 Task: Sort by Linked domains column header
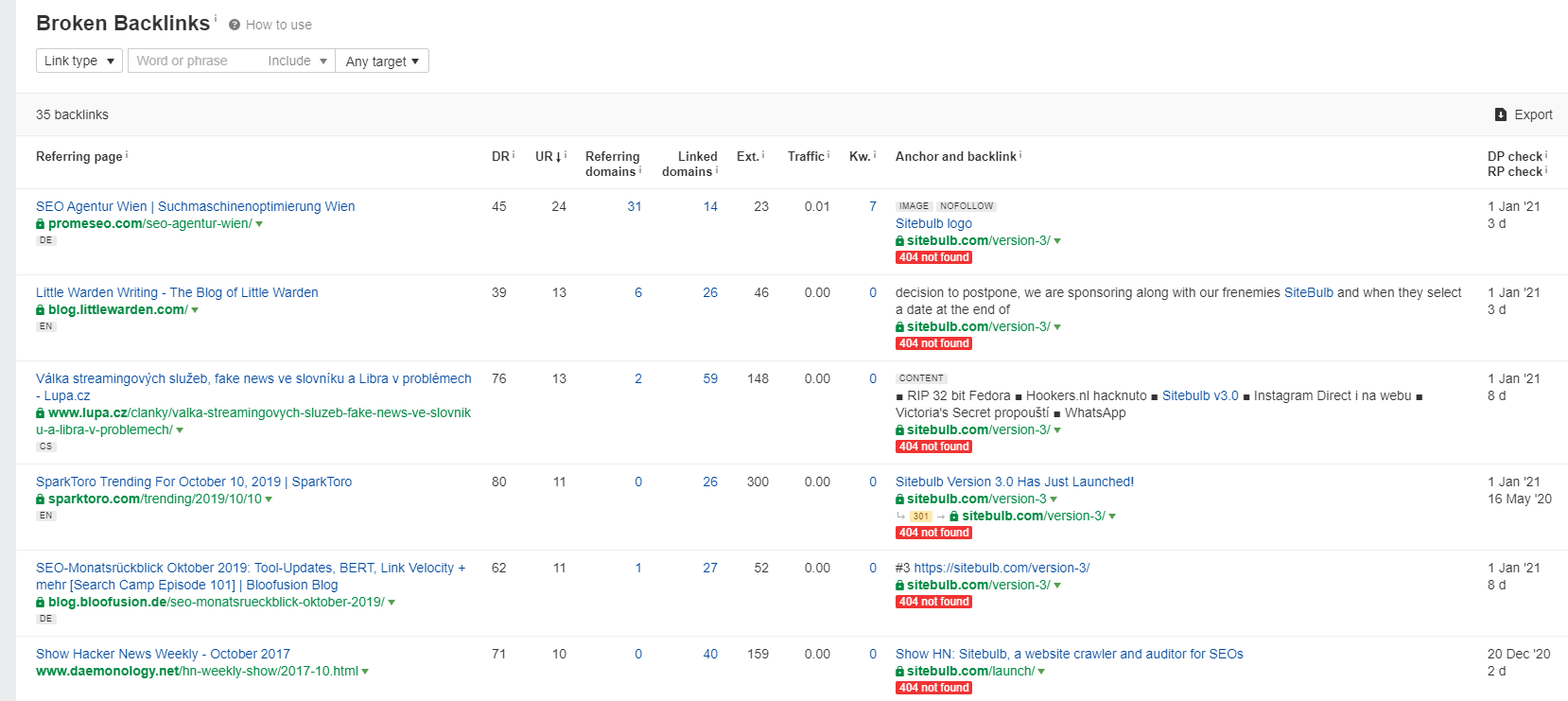tap(689, 164)
